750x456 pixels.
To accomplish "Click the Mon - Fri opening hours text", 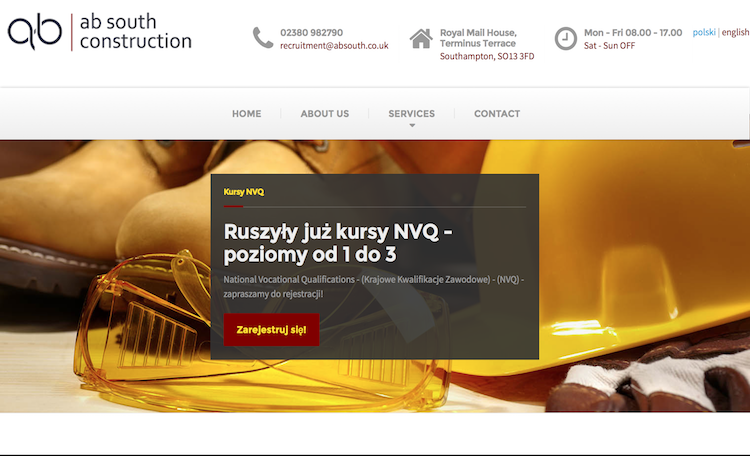I will 633,33.
